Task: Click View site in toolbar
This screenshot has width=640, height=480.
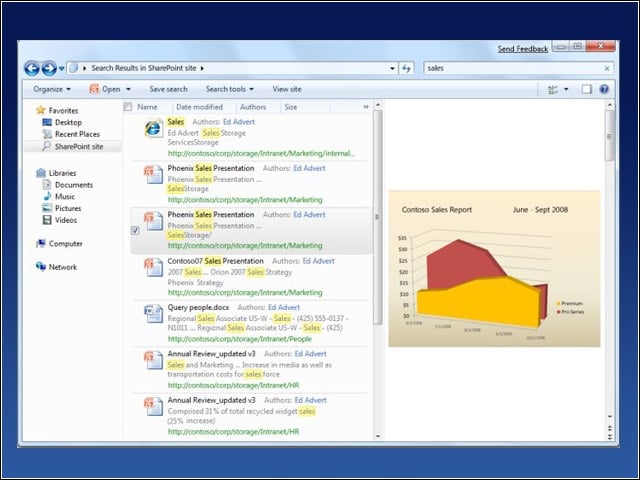Action: tap(287, 89)
